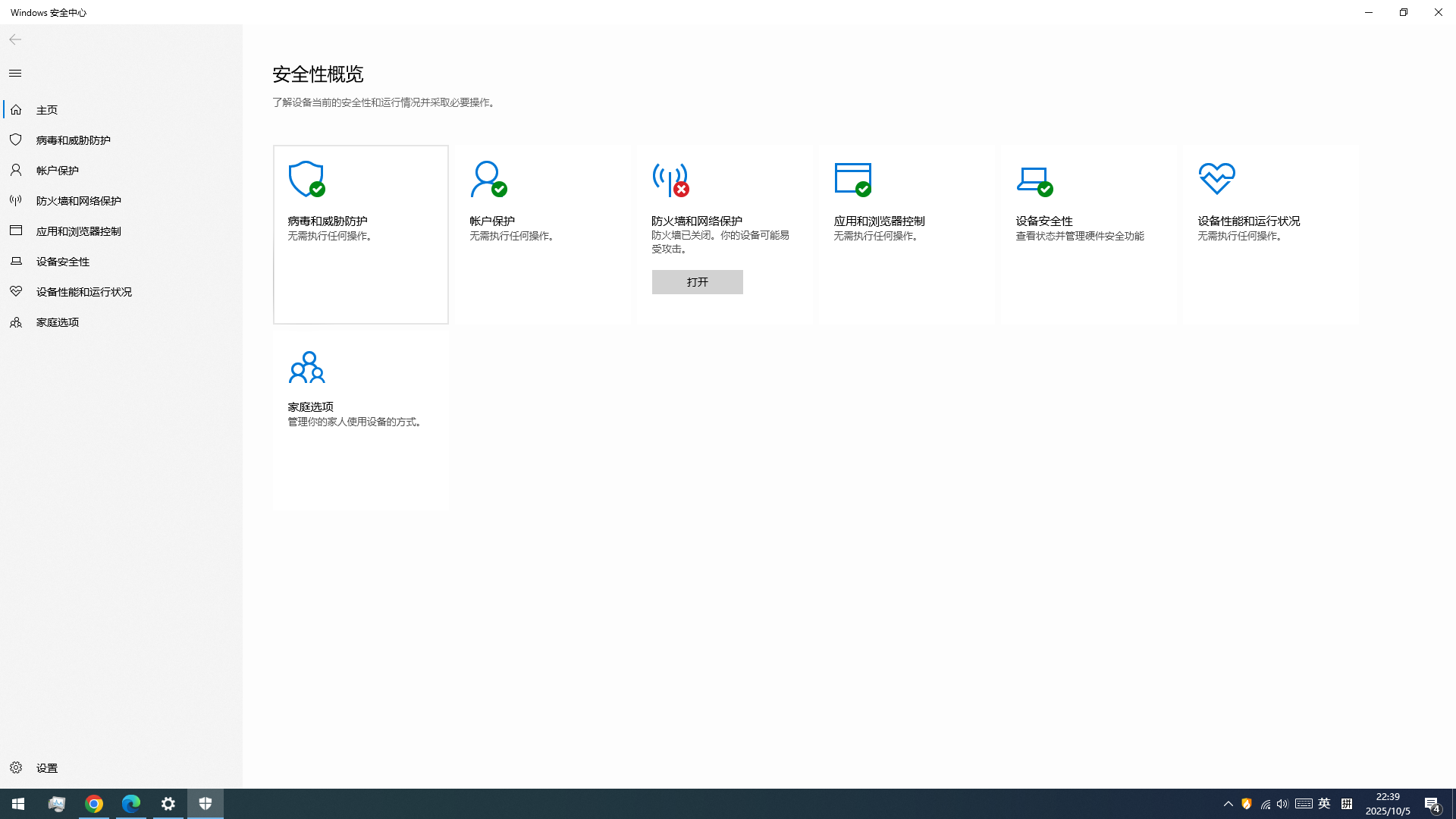Click the Chrome icon in the taskbar
1456x819 pixels.
click(94, 804)
